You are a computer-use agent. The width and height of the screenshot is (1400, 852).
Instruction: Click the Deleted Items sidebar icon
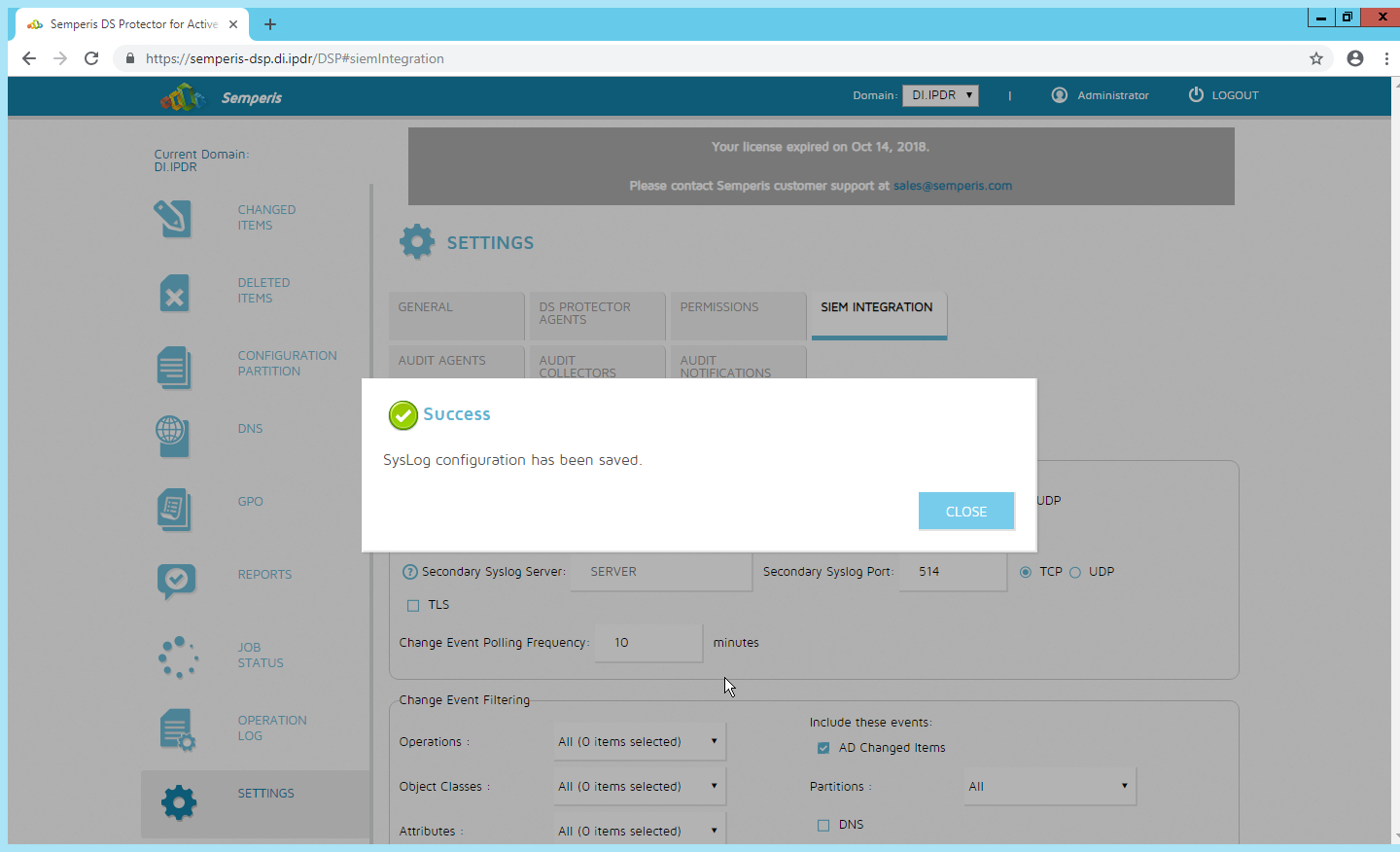pyautogui.click(x=174, y=293)
